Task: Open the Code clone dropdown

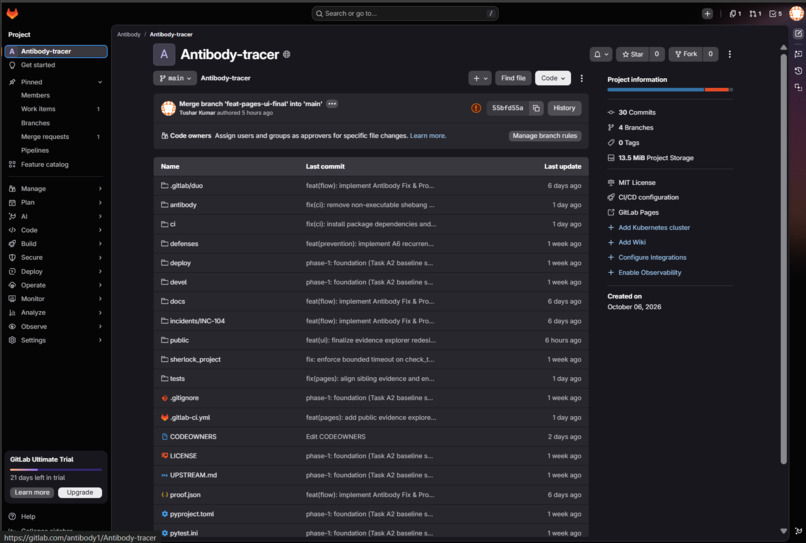Action: 553,78
